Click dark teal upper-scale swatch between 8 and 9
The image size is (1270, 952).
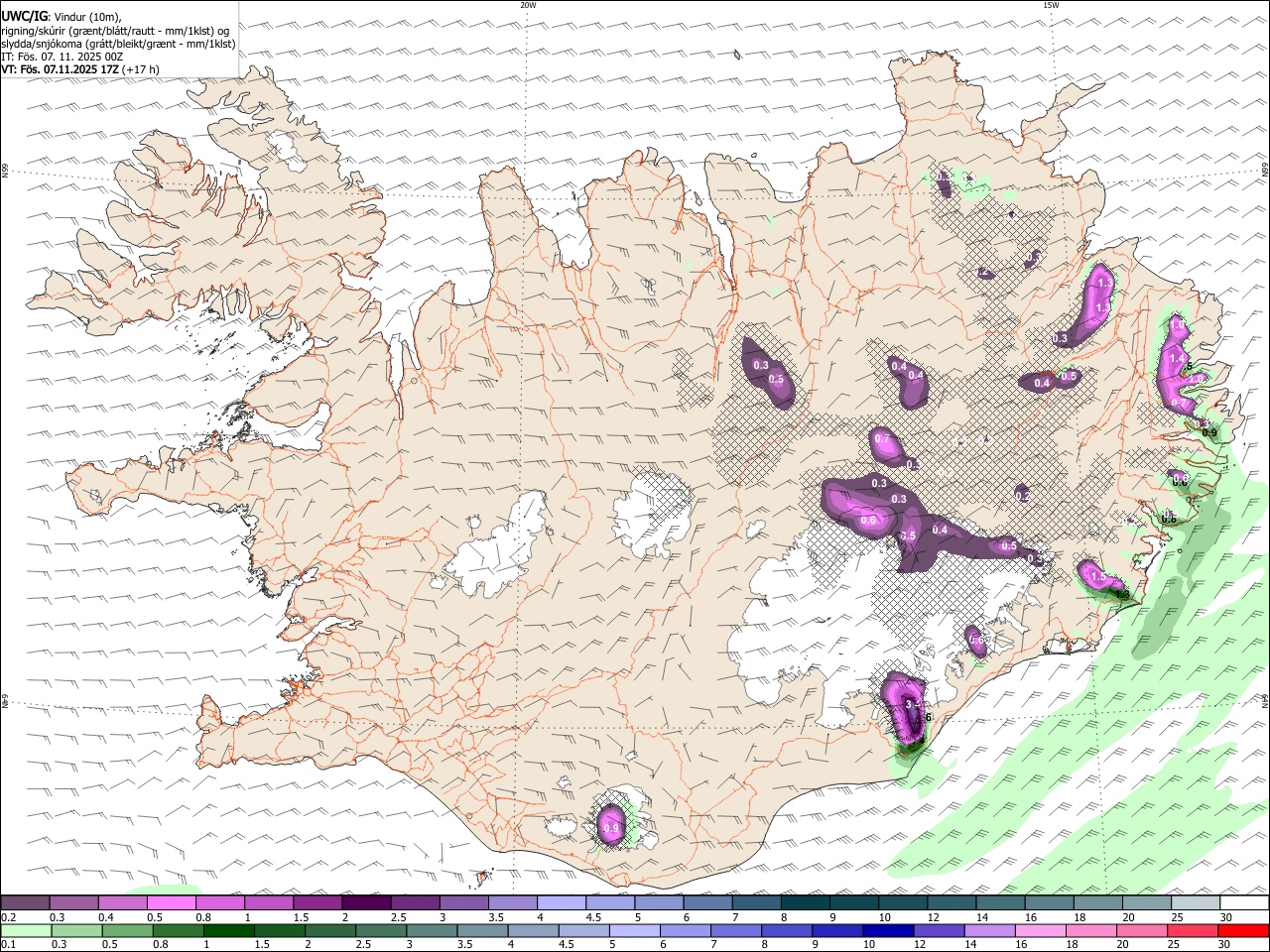[x=805, y=902]
